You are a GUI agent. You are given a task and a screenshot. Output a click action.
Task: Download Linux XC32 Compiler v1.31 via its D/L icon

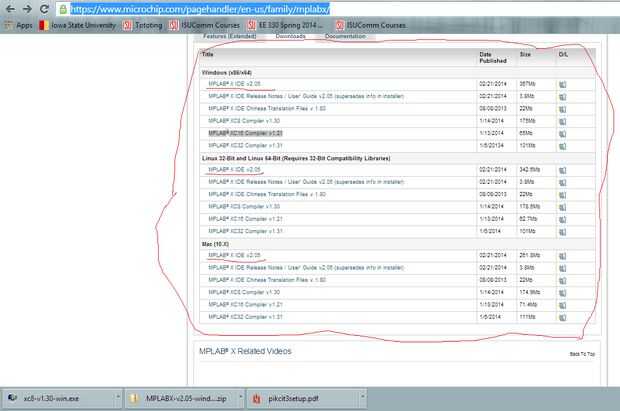pyautogui.click(x=562, y=231)
